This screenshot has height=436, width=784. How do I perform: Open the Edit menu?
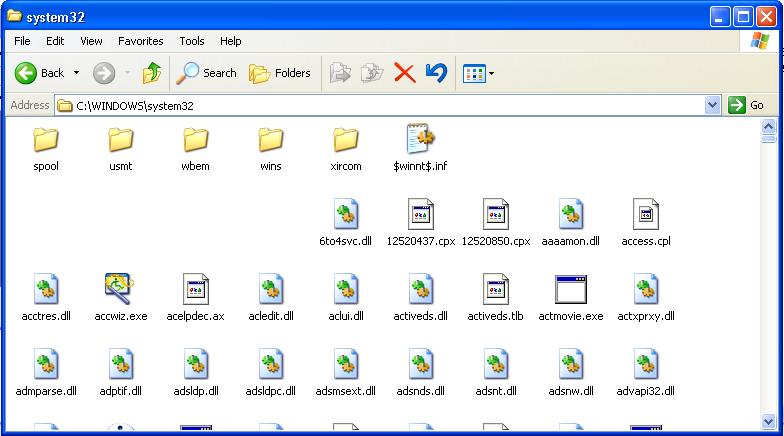point(55,41)
